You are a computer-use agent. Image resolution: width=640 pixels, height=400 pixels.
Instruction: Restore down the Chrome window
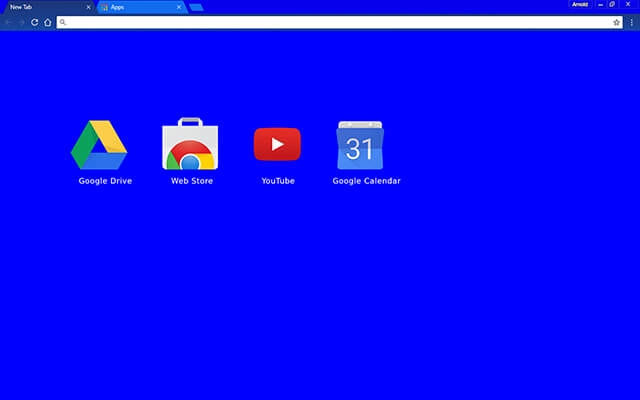[612, 4]
